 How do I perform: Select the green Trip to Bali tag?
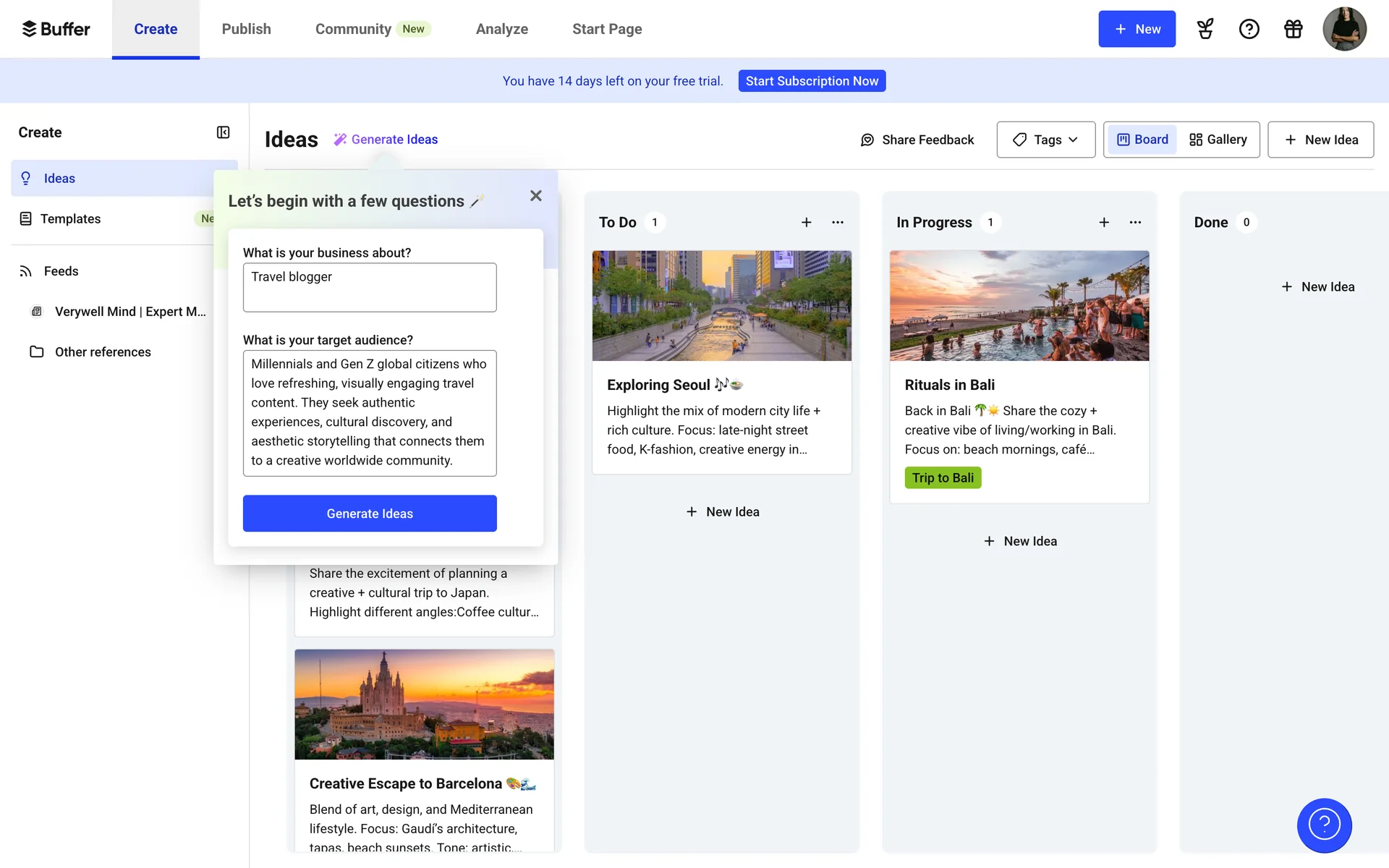tap(942, 478)
